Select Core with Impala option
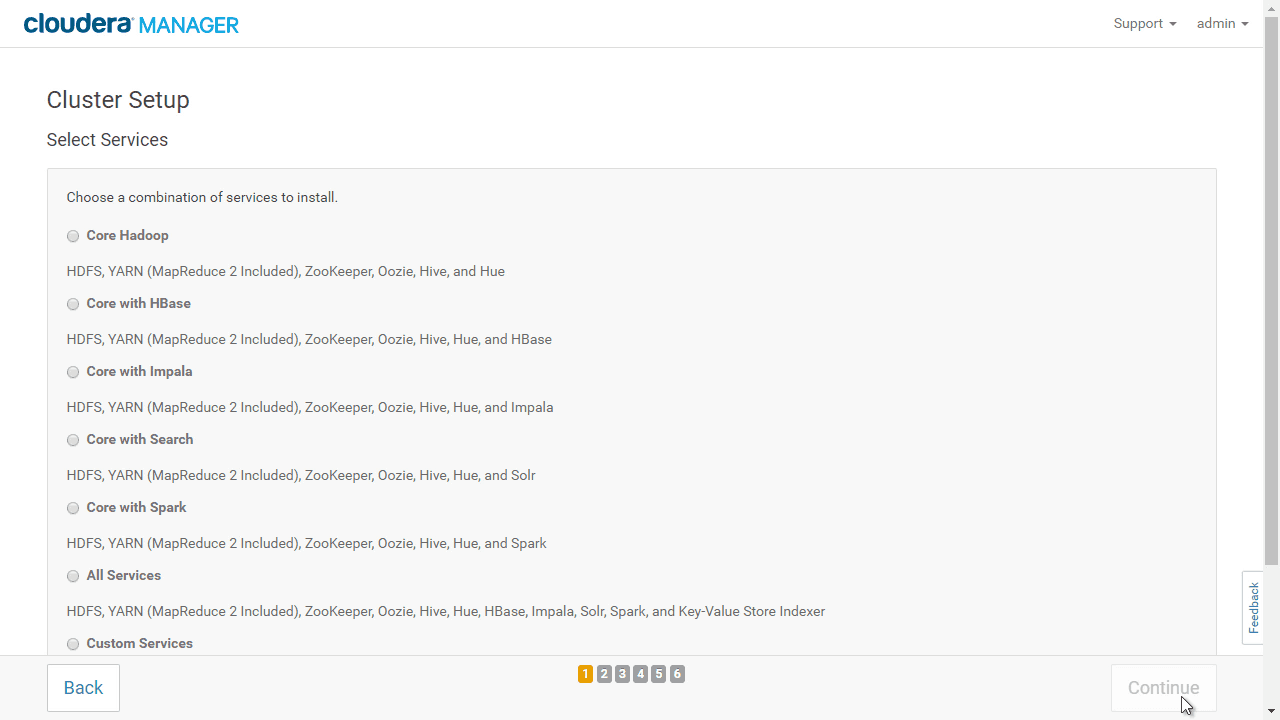The image size is (1280, 720). (x=73, y=373)
